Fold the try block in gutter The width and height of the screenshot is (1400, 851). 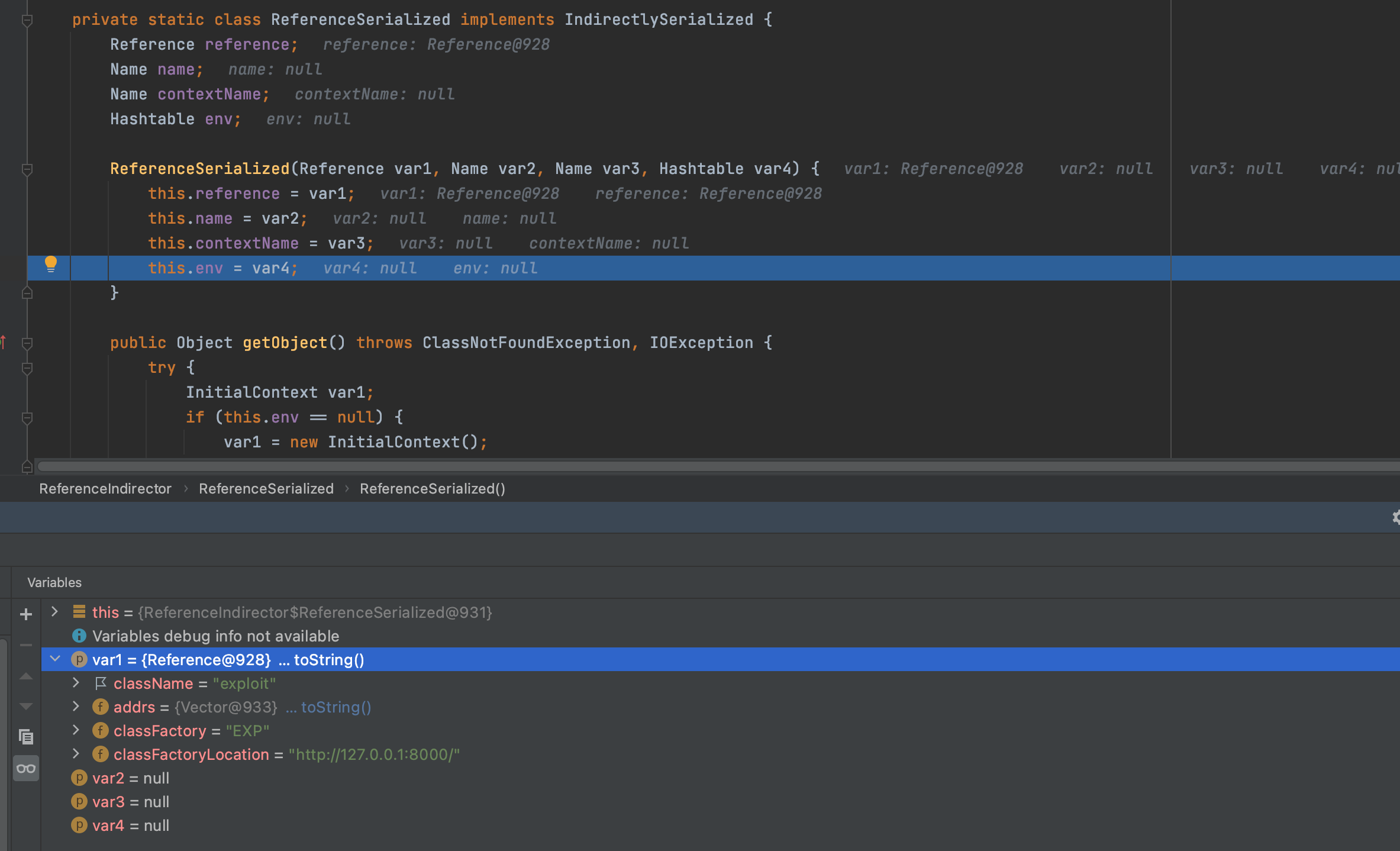(x=27, y=368)
